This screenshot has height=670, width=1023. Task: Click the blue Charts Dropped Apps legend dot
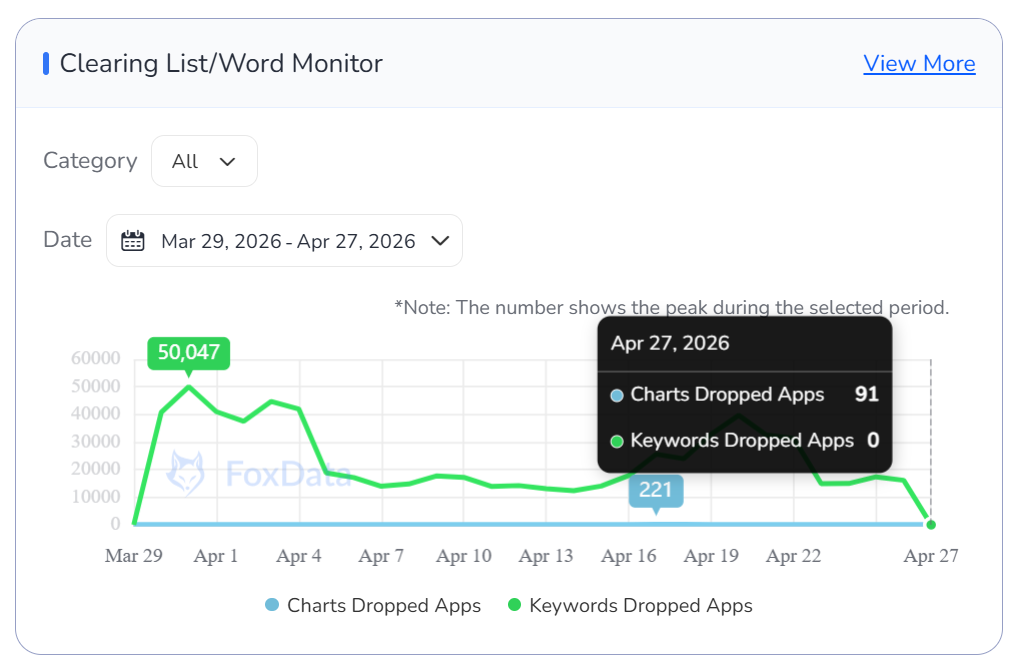tap(272, 606)
